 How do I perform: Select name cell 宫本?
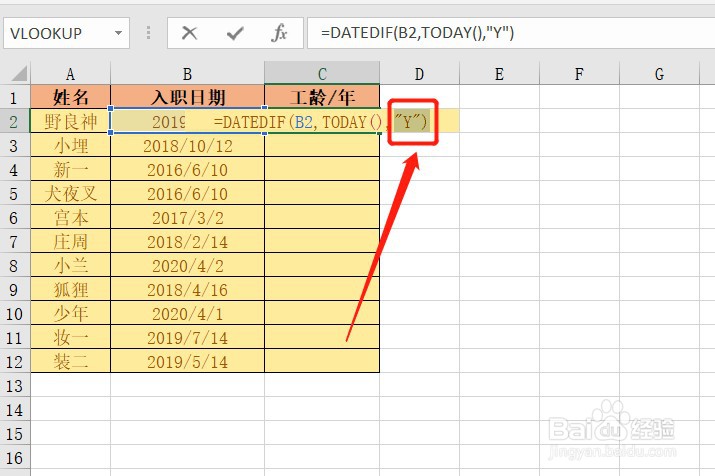pos(70,217)
